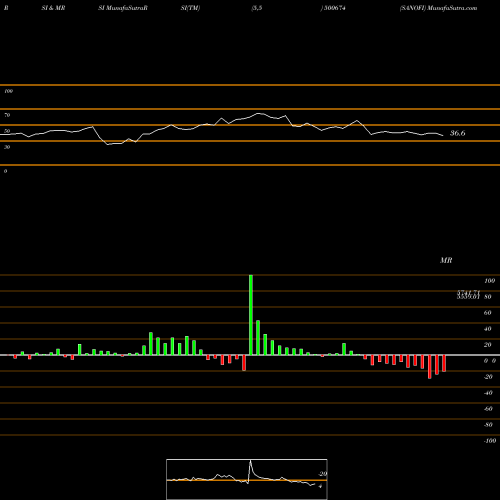Click the "SI MunafaSutraR" header label
The width and height of the screenshot is (500, 500).
(x=123, y=8)
